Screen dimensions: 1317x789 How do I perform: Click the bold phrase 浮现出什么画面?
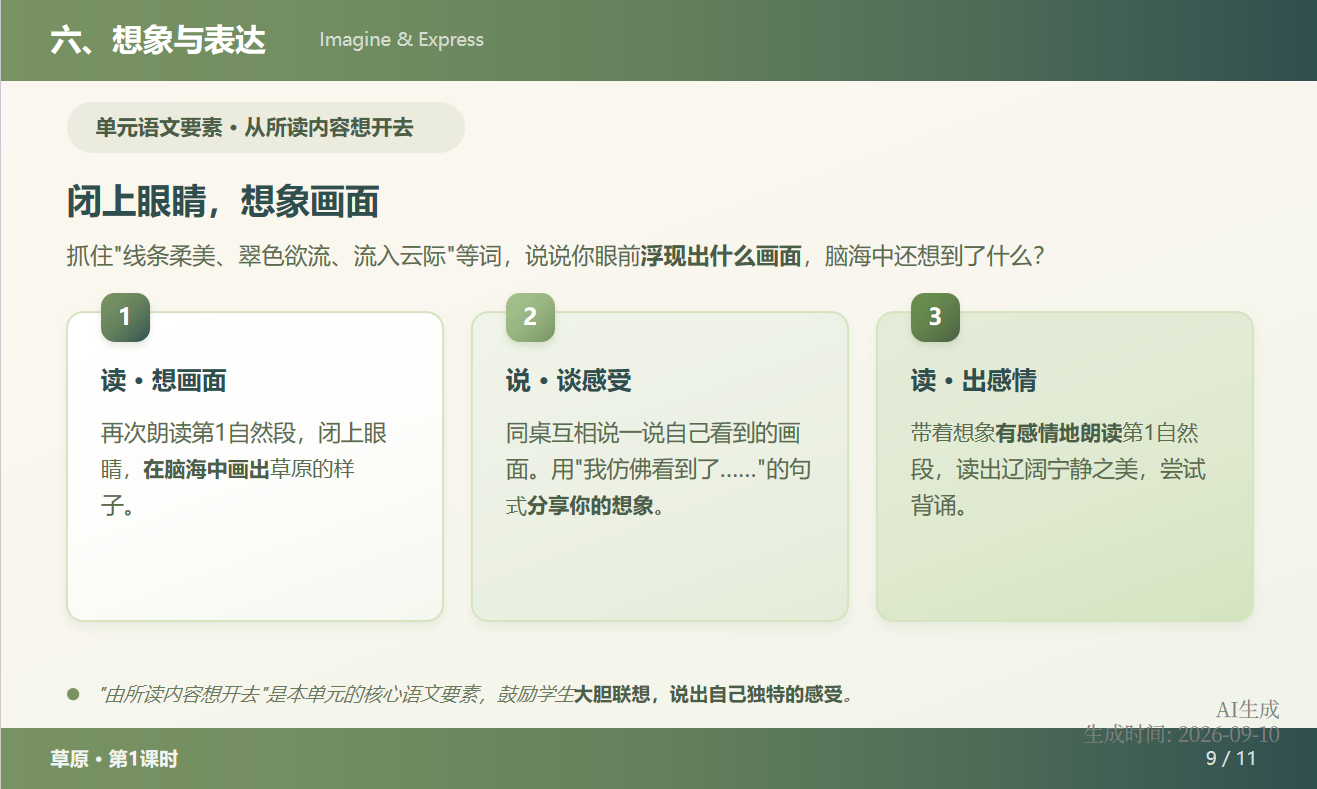click(x=721, y=257)
